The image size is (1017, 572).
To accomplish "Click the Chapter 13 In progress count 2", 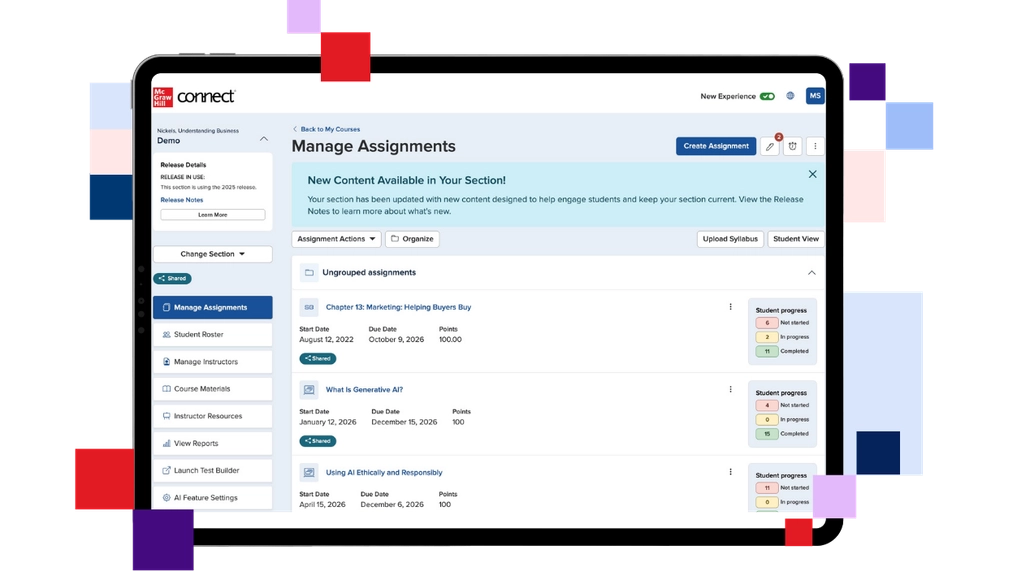I will click(767, 337).
